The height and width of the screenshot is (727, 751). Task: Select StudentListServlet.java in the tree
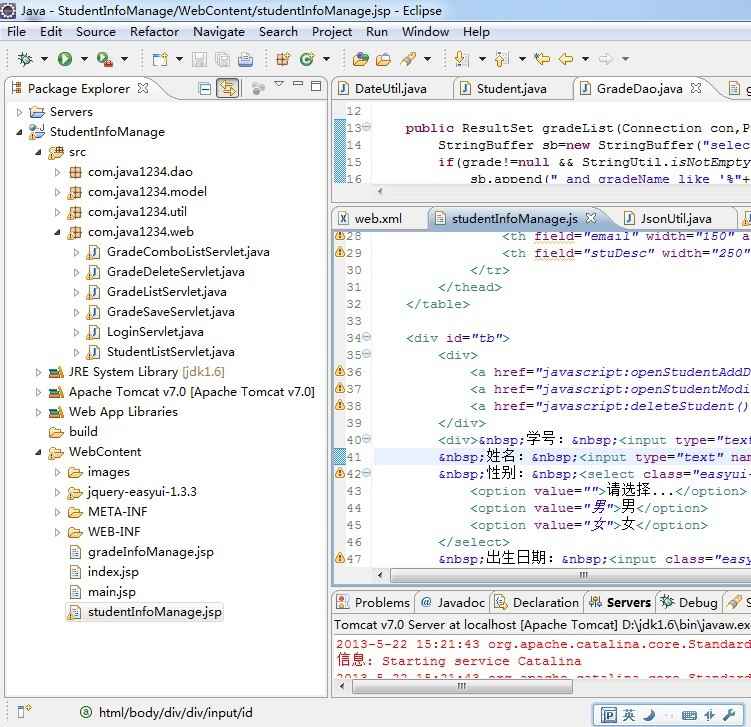(171, 352)
